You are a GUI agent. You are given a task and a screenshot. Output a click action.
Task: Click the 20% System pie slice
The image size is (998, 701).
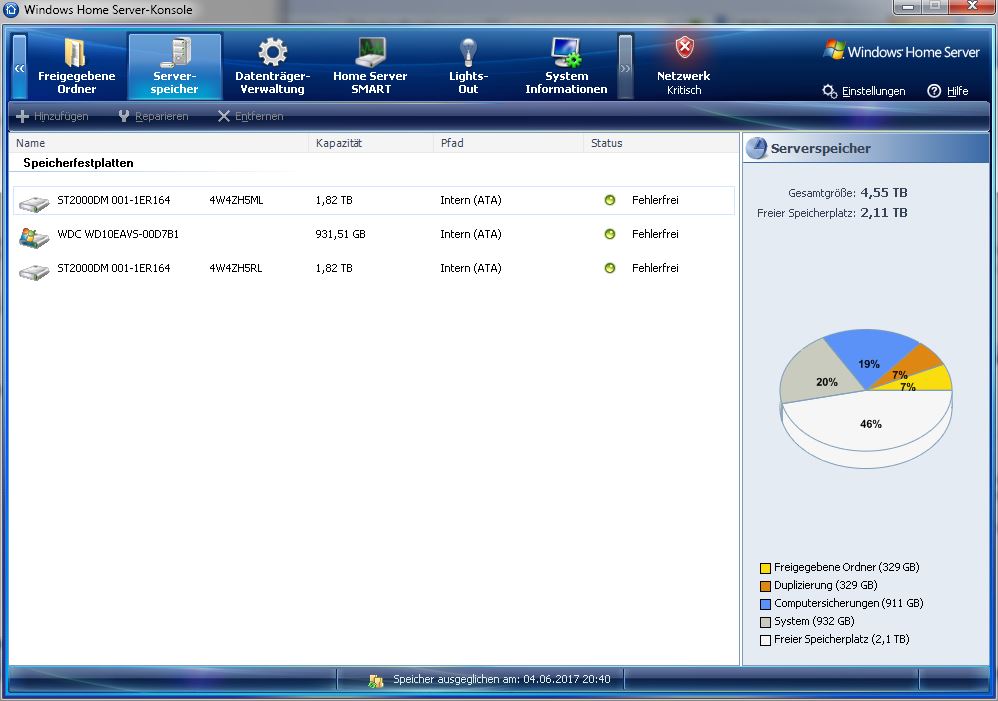821,376
